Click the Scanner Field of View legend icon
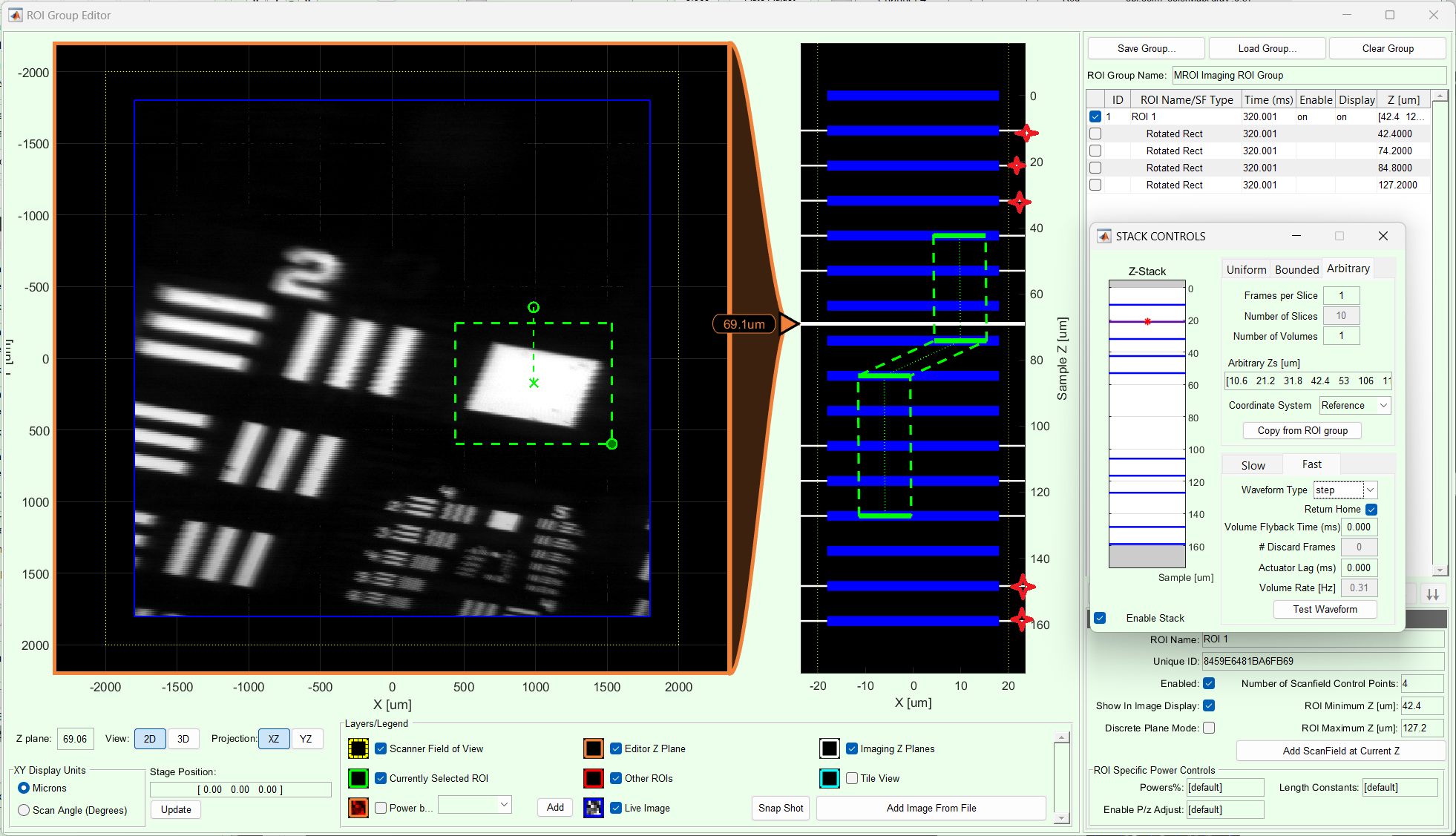 (x=358, y=748)
